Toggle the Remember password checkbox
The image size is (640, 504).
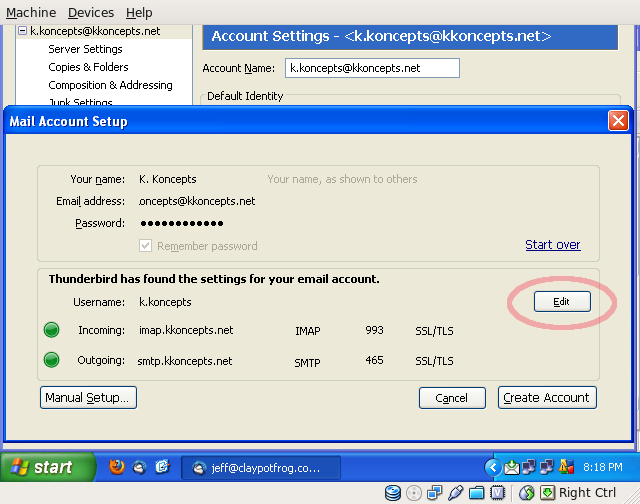click(145, 246)
